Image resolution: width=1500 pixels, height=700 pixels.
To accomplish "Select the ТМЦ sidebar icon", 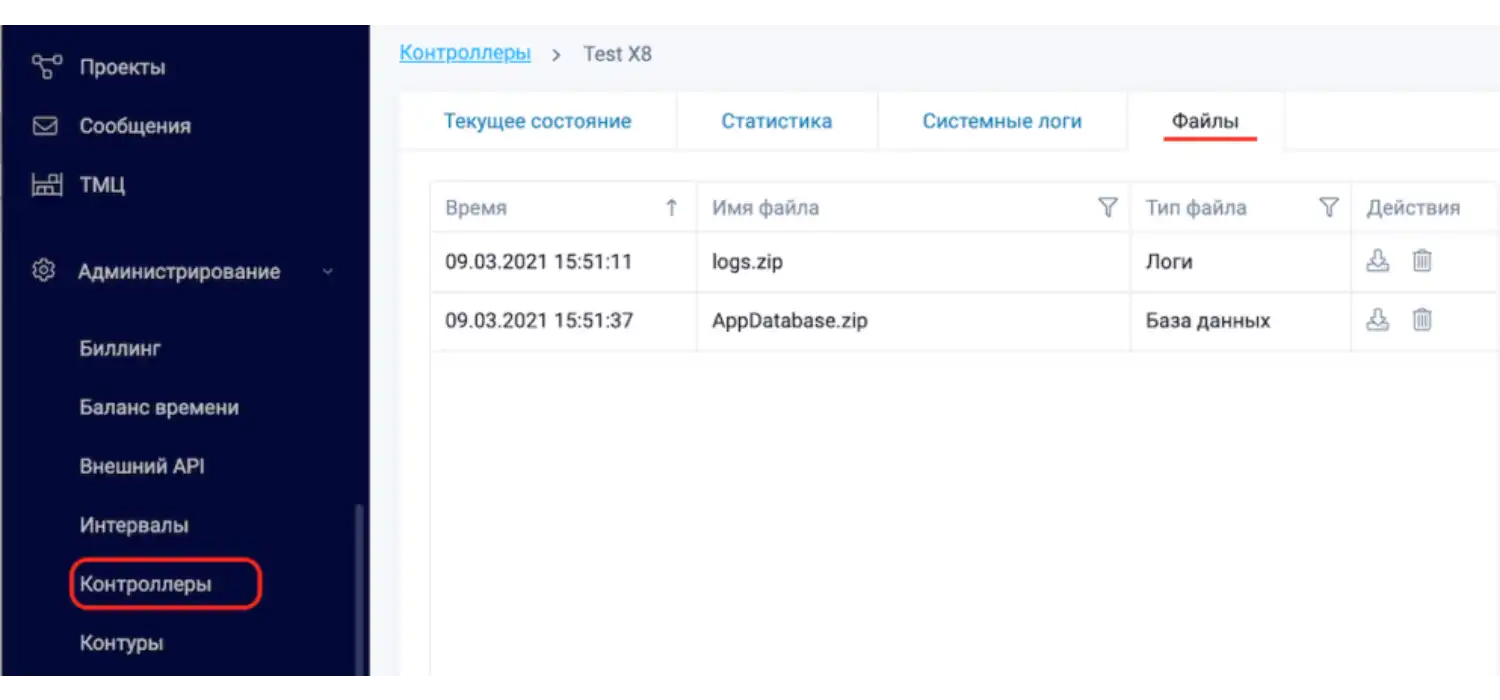I will [44, 184].
